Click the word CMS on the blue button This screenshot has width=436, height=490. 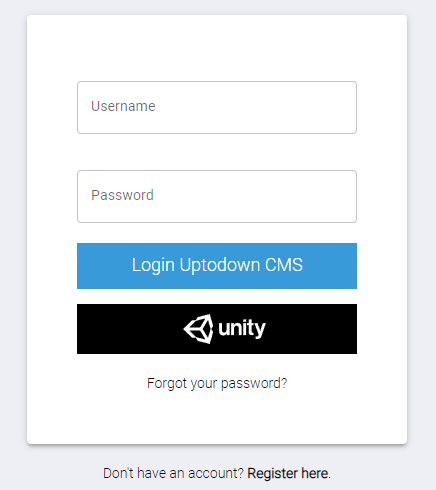tap(284, 265)
